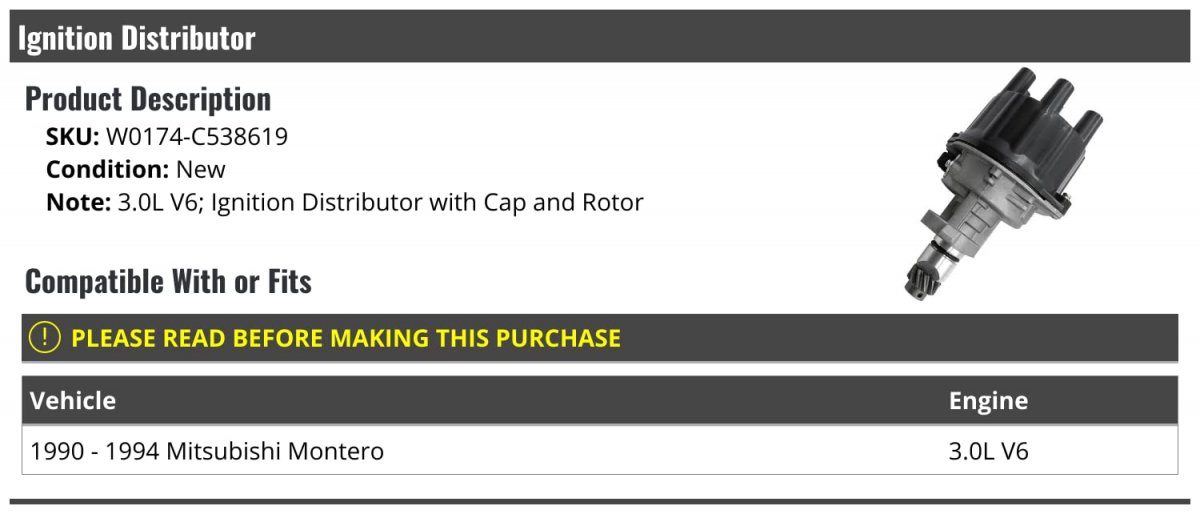The width and height of the screenshot is (1200, 514).
Task: Click the SKU label text
Action: tap(73, 137)
